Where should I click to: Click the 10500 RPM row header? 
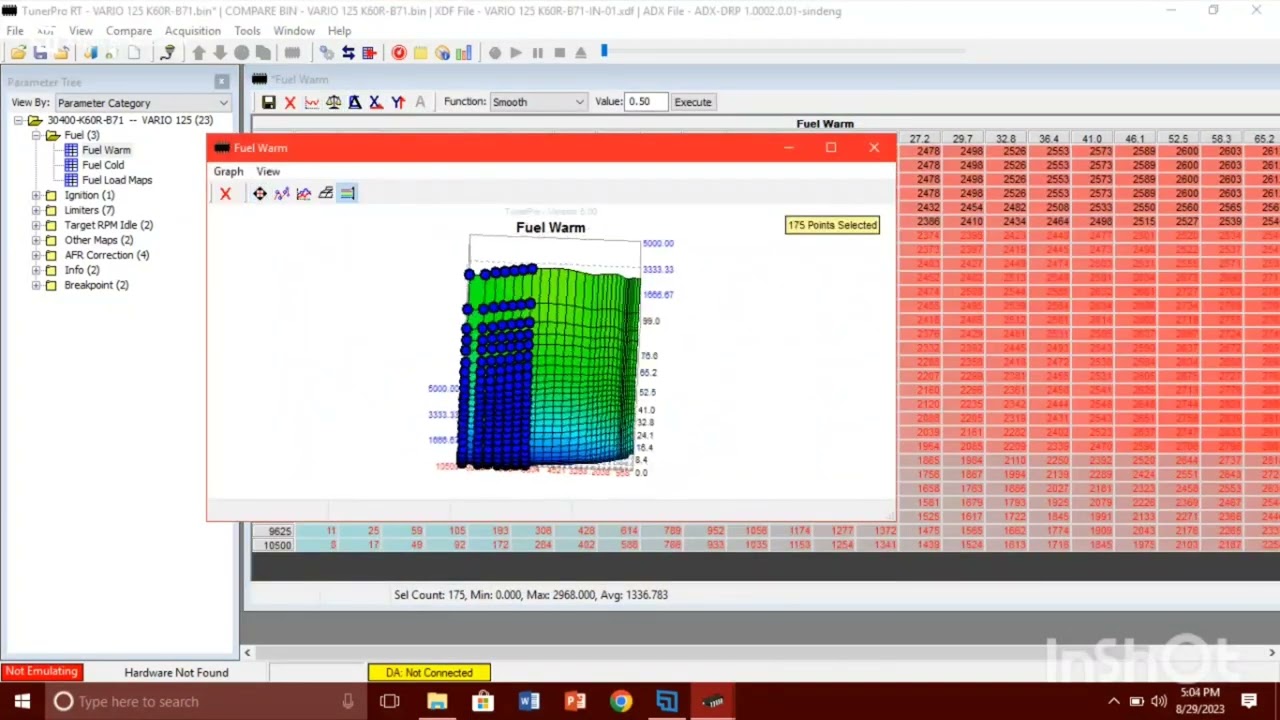pos(273,545)
